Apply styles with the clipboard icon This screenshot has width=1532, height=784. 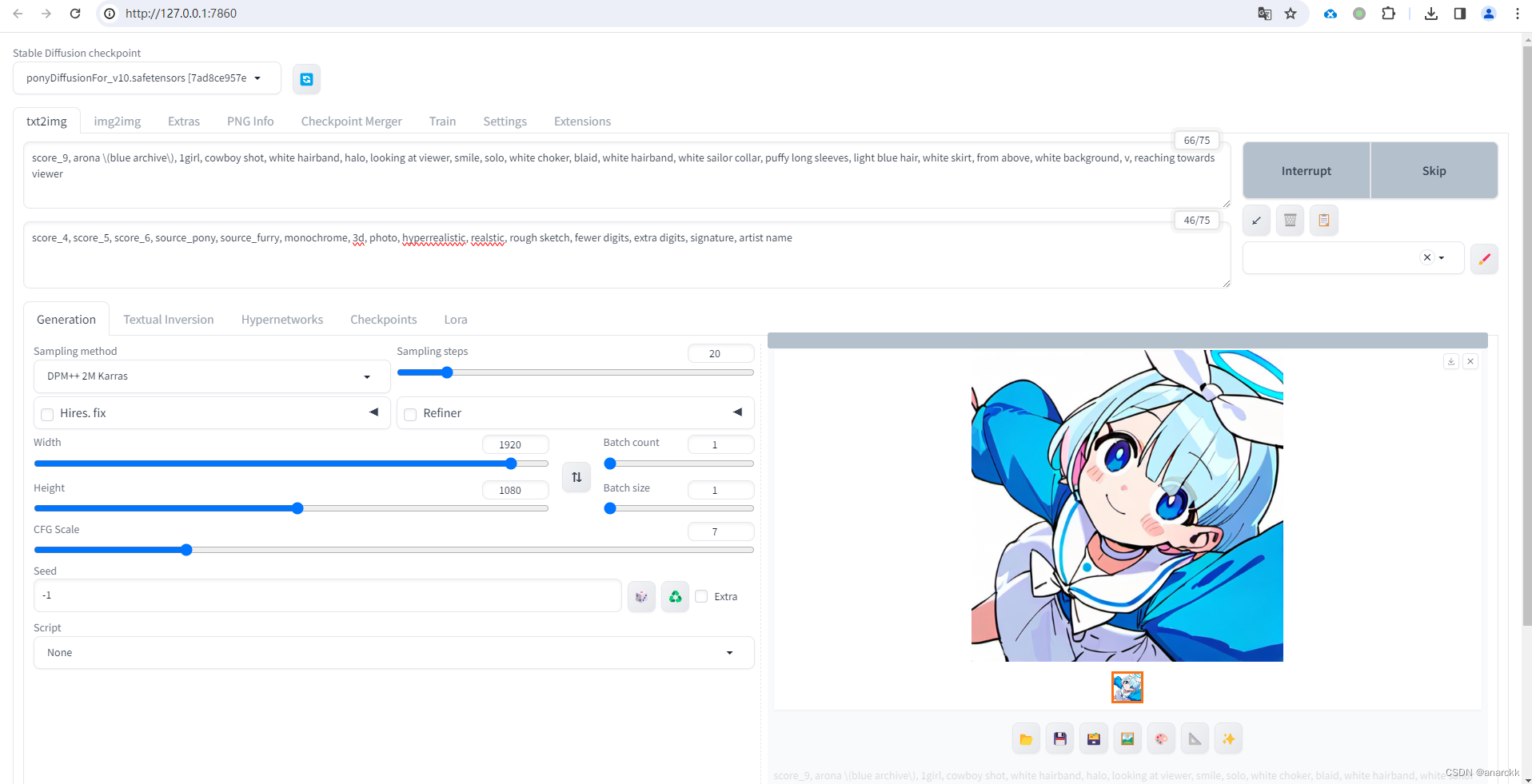pos(1324,221)
